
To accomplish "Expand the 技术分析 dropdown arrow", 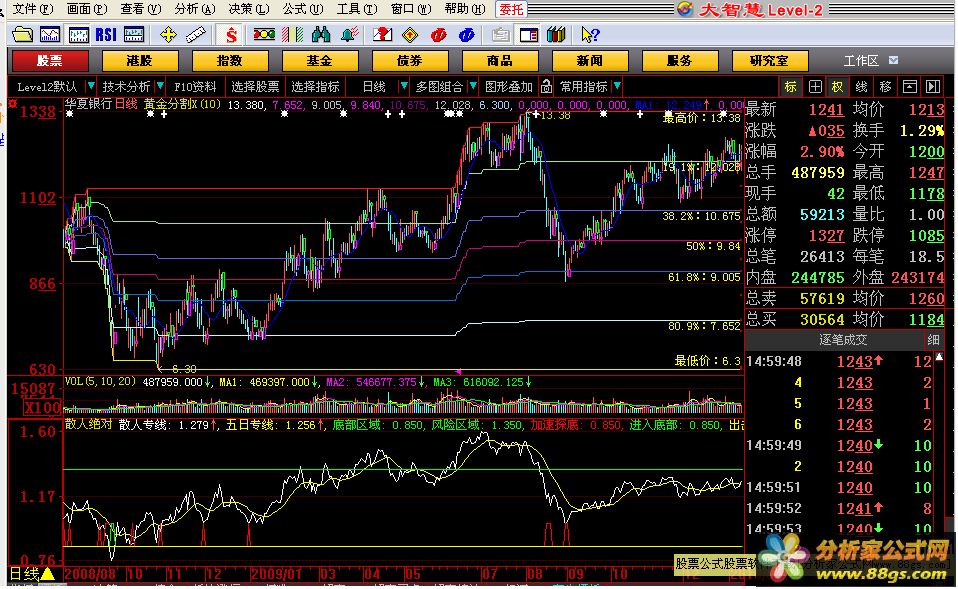I will click(x=159, y=86).
